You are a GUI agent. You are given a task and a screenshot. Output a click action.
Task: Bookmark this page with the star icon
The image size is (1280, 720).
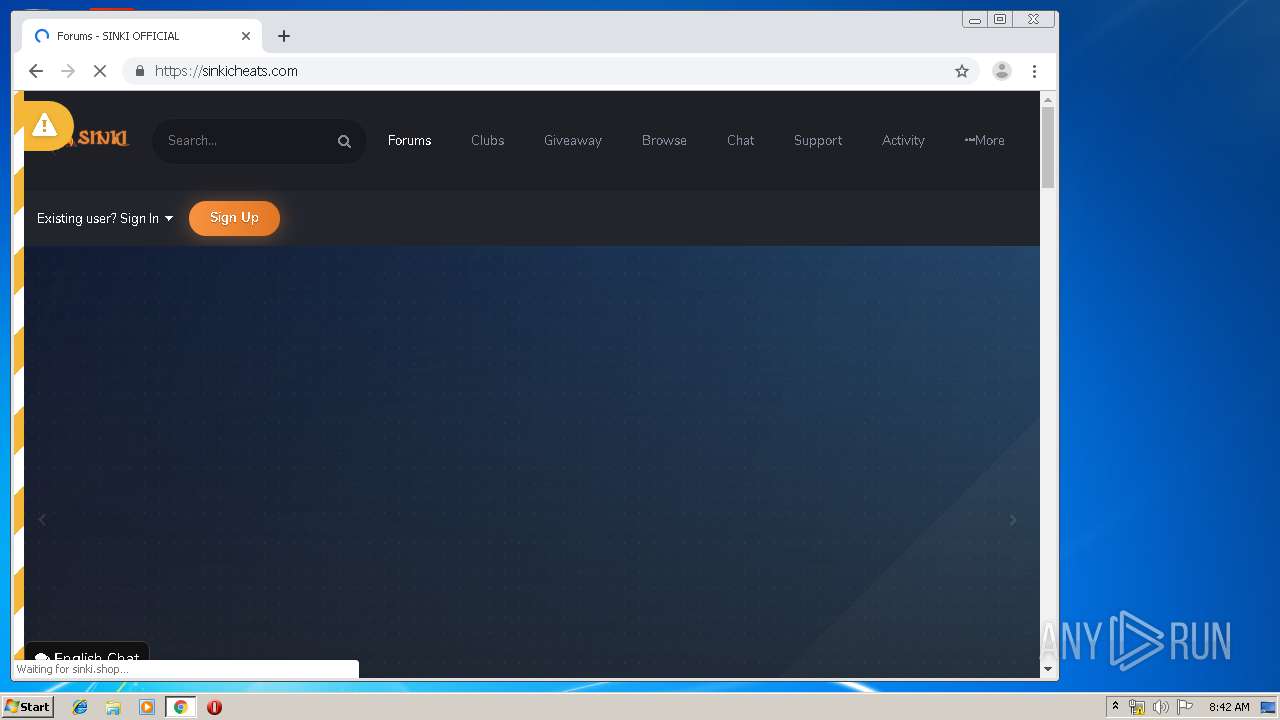pos(962,71)
